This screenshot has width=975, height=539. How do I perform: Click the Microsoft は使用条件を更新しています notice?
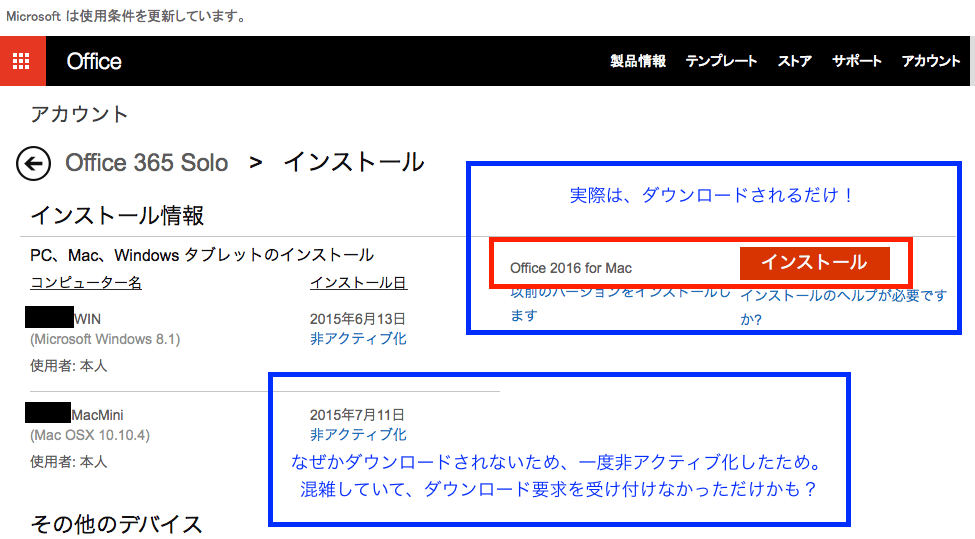tap(127, 16)
